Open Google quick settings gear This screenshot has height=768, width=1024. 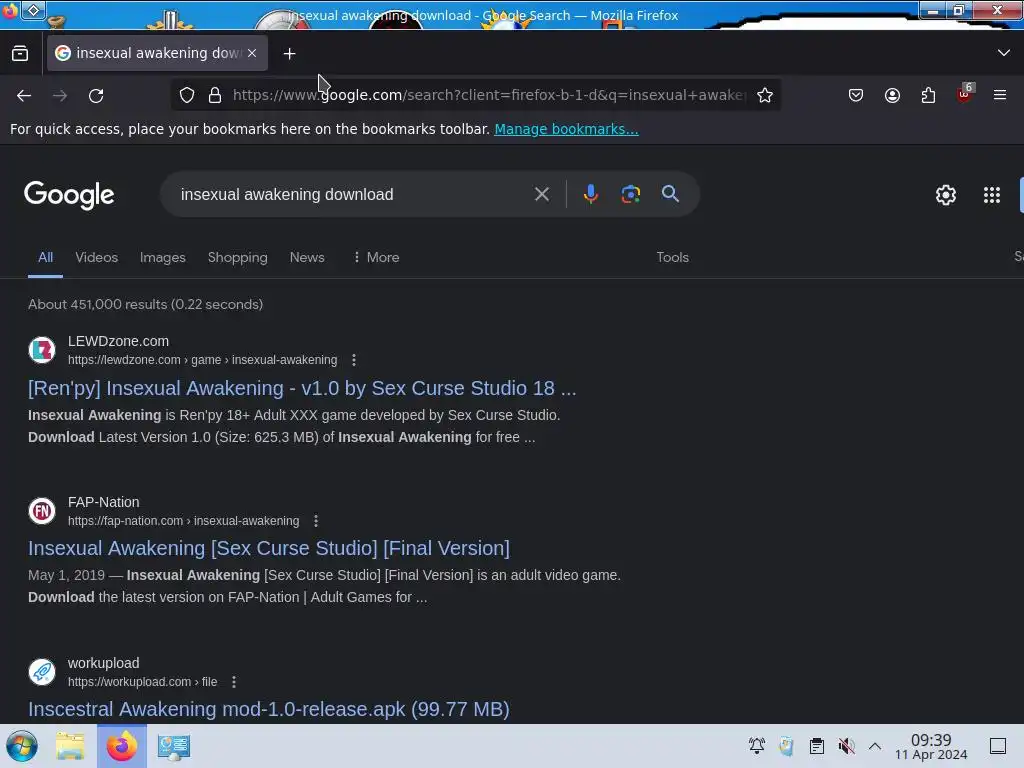[946, 195]
